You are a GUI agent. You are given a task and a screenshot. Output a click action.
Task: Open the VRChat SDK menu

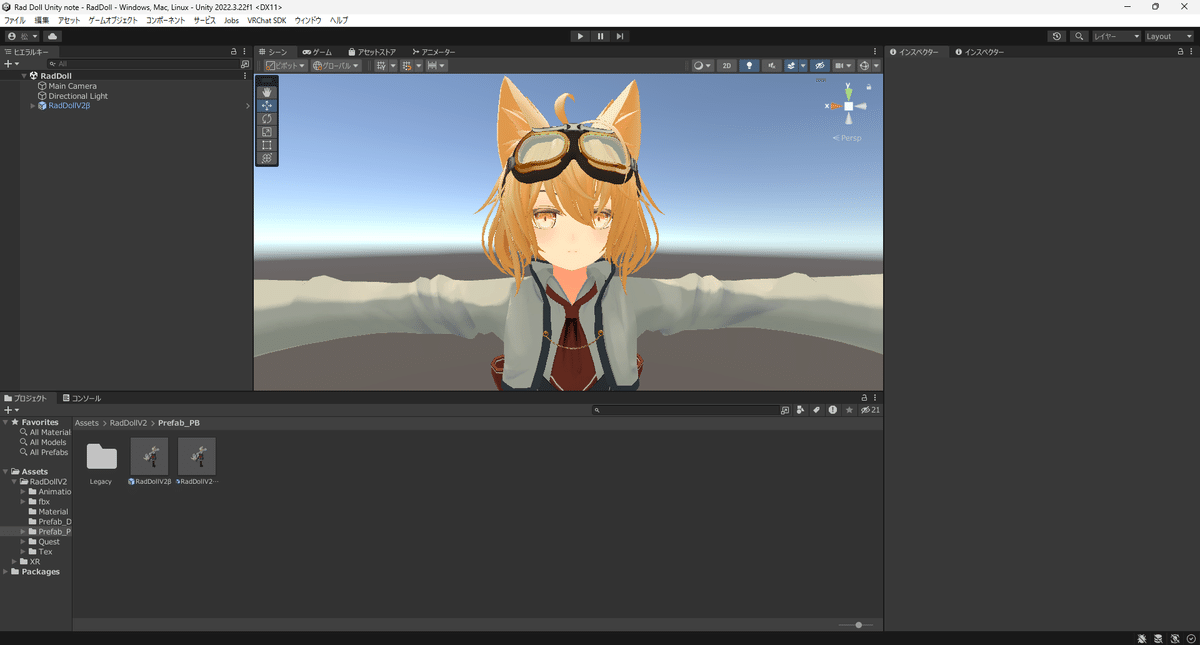click(268, 20)
